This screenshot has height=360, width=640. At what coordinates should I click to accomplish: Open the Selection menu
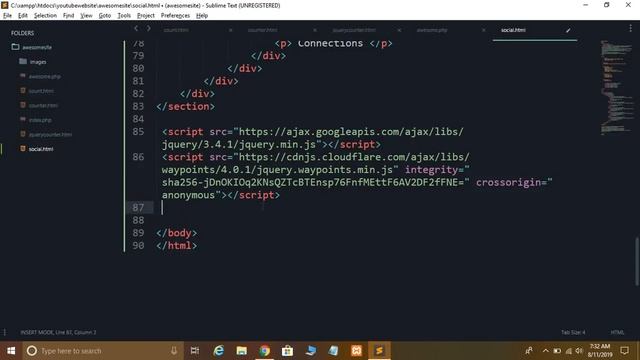click(45, 16)
